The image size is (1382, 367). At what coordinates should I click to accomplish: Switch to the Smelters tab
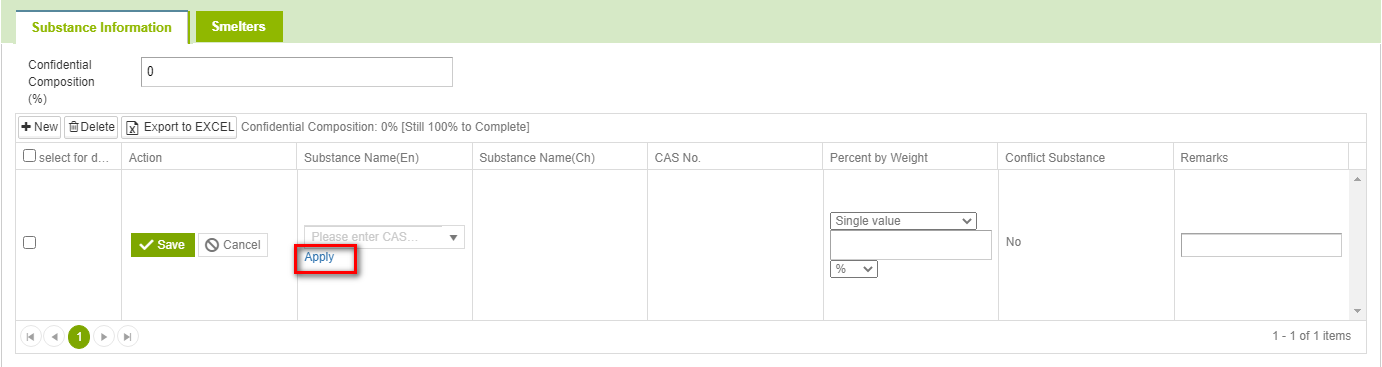coord(239,27)
